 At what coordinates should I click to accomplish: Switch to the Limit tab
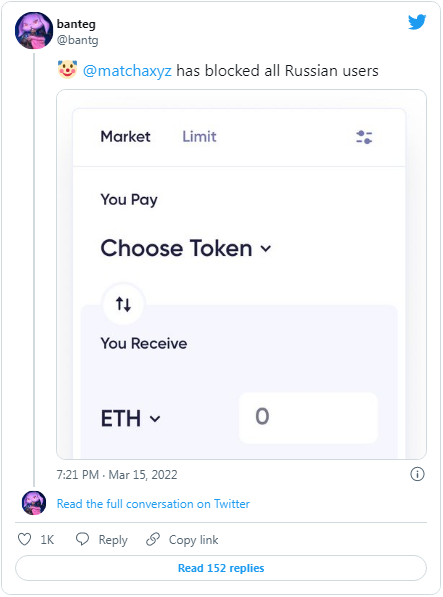tap(199, 137)
